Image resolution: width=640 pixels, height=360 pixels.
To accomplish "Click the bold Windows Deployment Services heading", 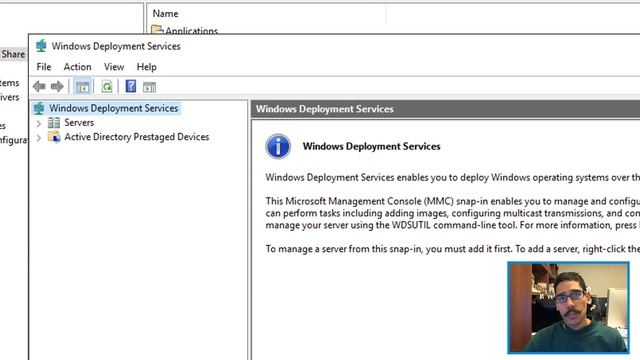I will [x=371, y=146].
